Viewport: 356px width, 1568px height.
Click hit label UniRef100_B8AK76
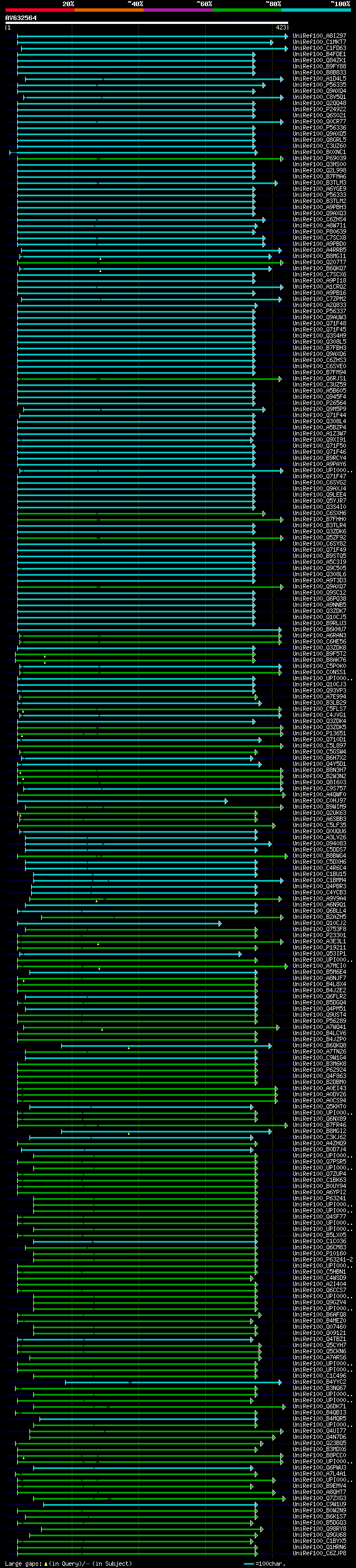point(319,660)
